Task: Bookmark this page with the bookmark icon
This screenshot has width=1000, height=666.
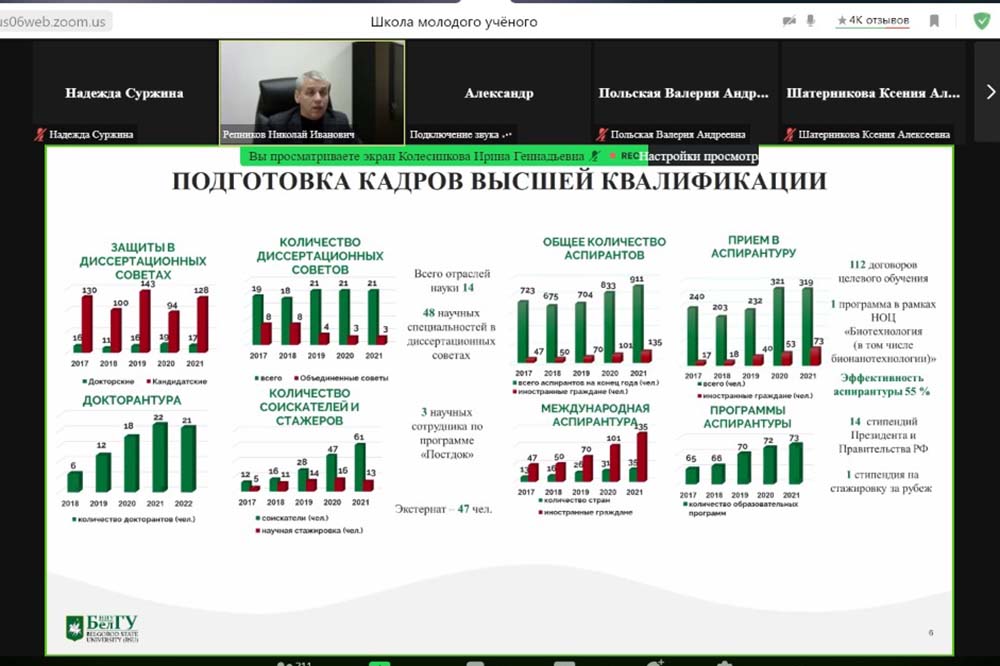Action: (934, 21)
